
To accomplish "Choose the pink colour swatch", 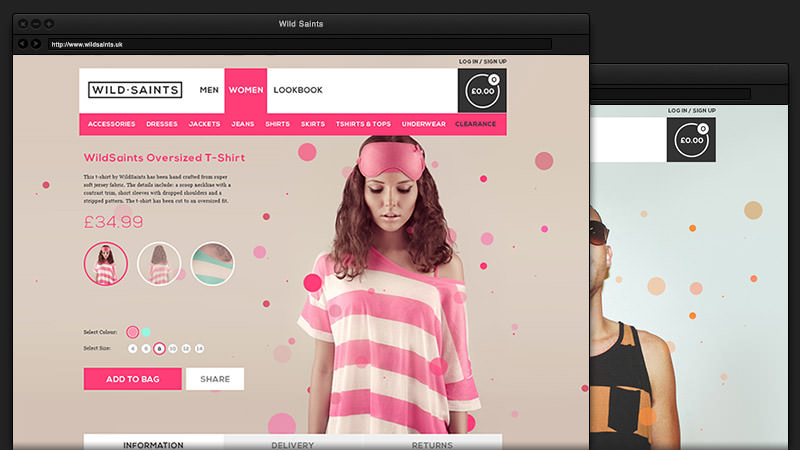I will [133, 332].
